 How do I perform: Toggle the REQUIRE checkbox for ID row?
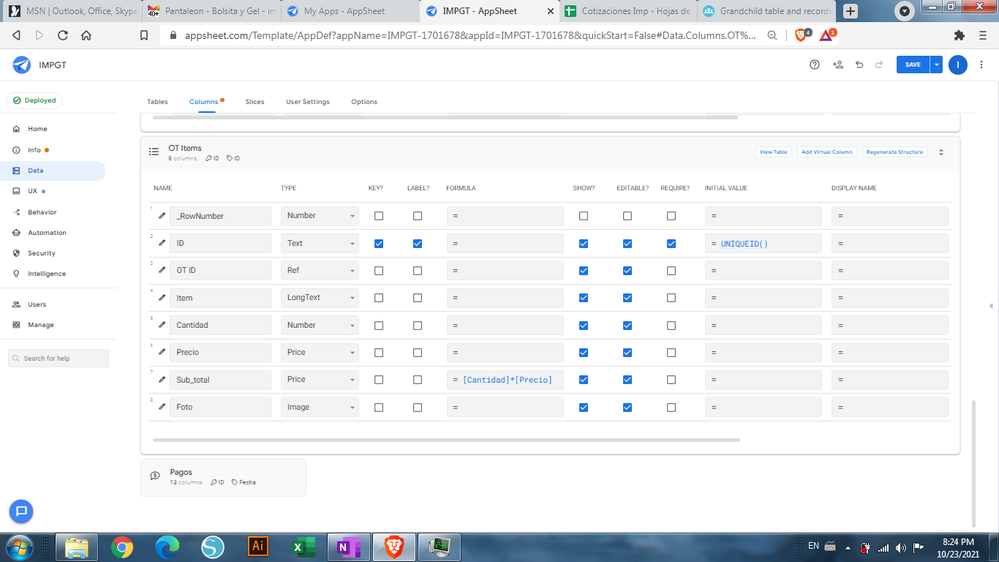pyautogui.click(x=671, y=243)
